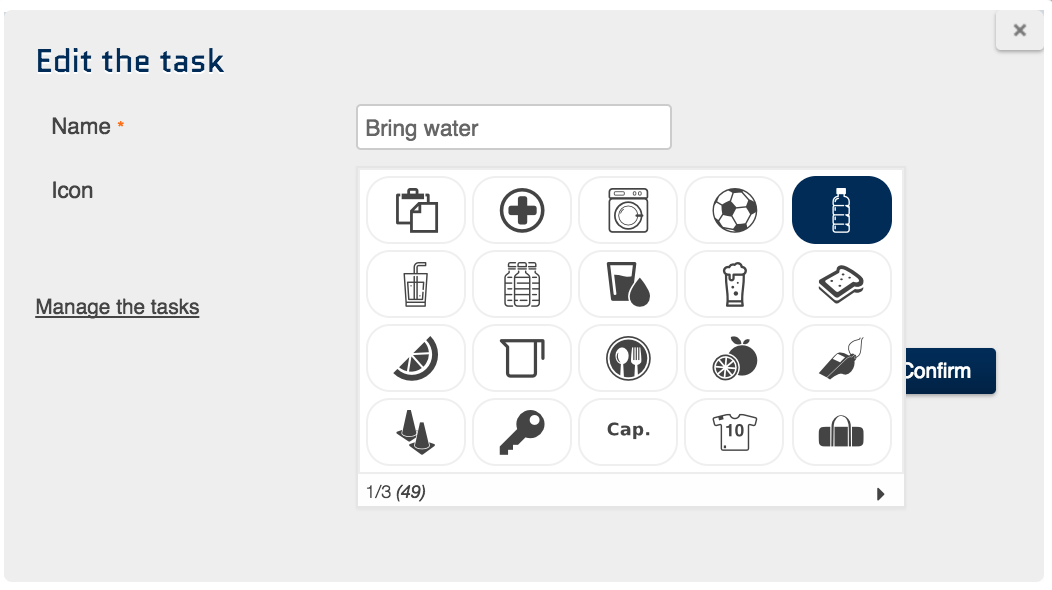
Task: Choose the beer glass icon
Action: click(734, 284)
